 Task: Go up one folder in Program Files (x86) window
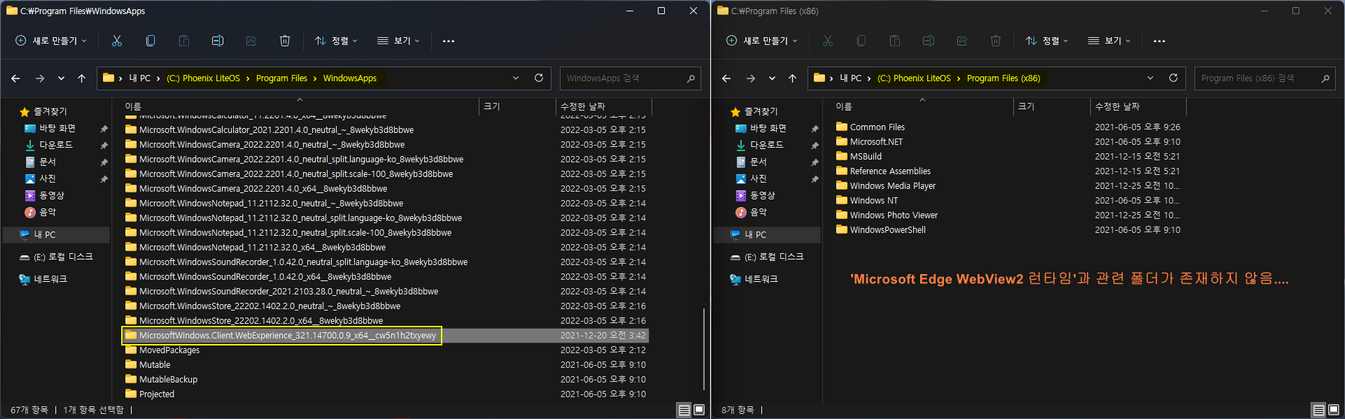(794, 78)
